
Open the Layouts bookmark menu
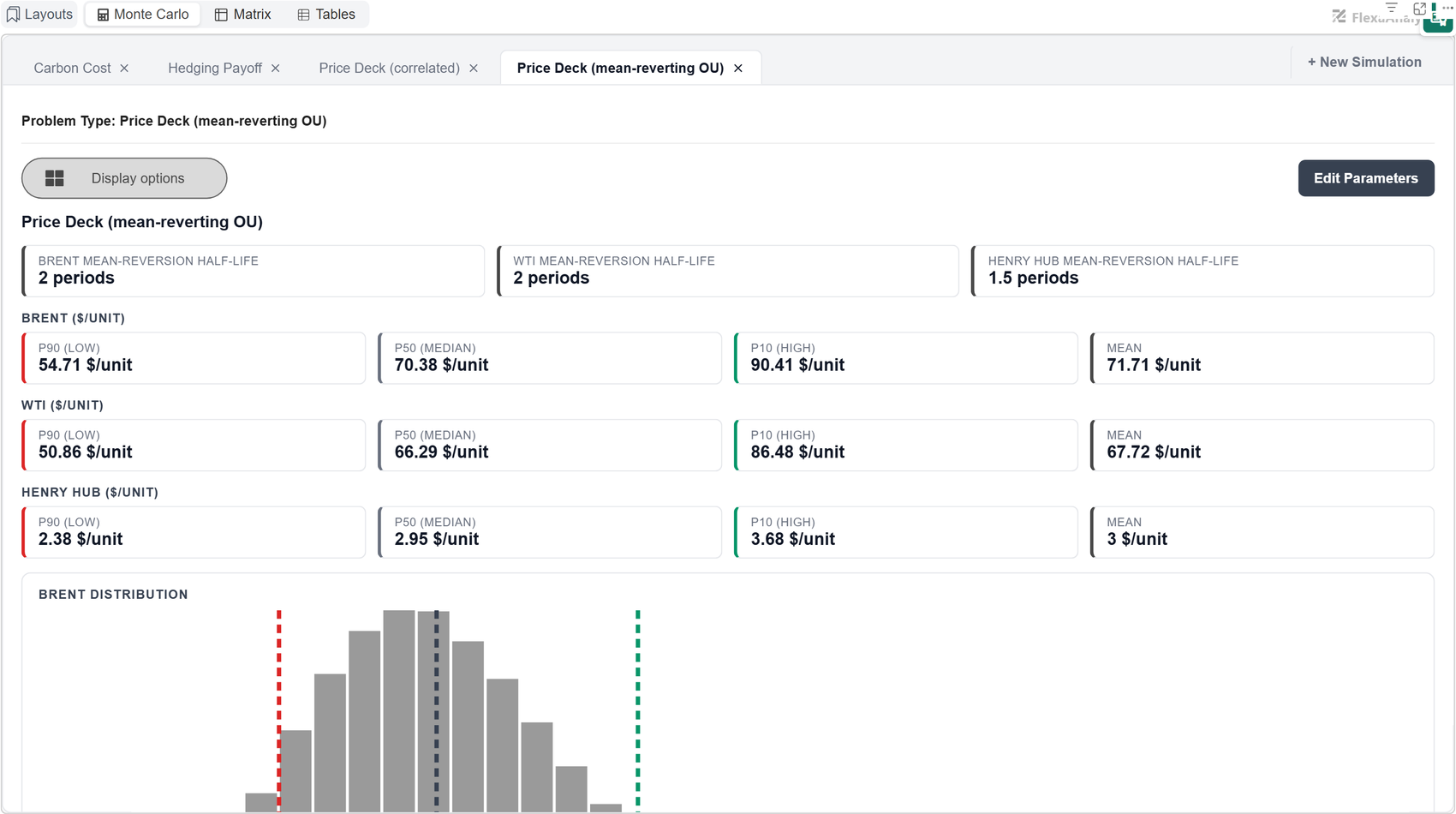[x=39, y=15]
